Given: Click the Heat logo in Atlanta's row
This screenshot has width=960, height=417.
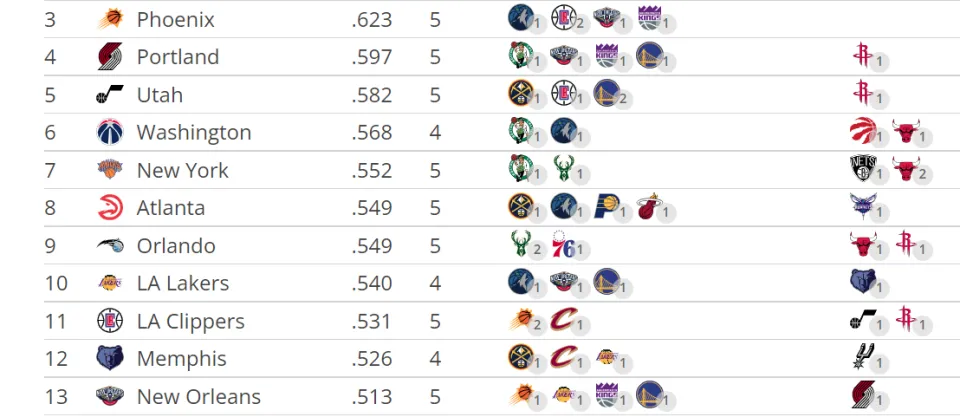Looking at the screenshot, I should 648,206.
